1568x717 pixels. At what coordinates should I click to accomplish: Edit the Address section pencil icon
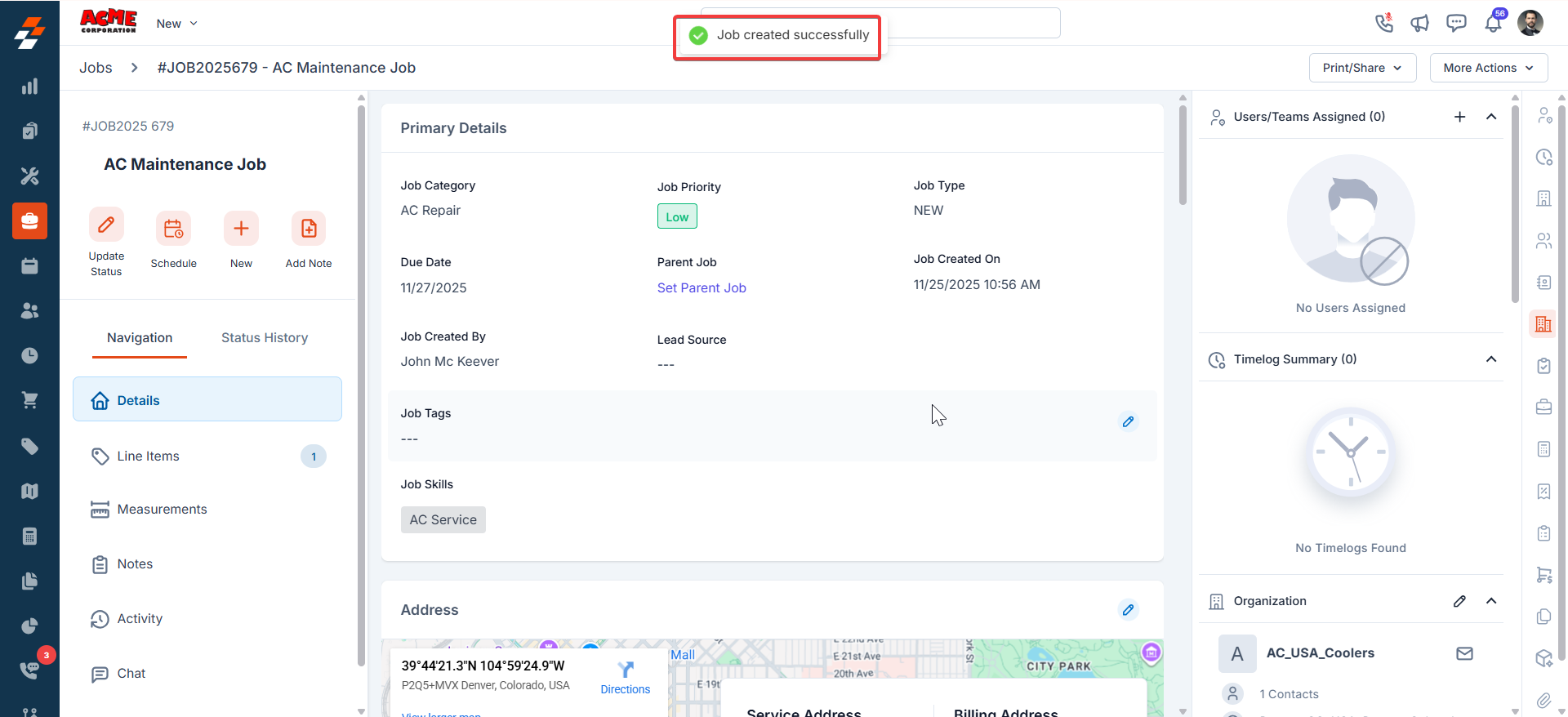[x=1128, y=609]
